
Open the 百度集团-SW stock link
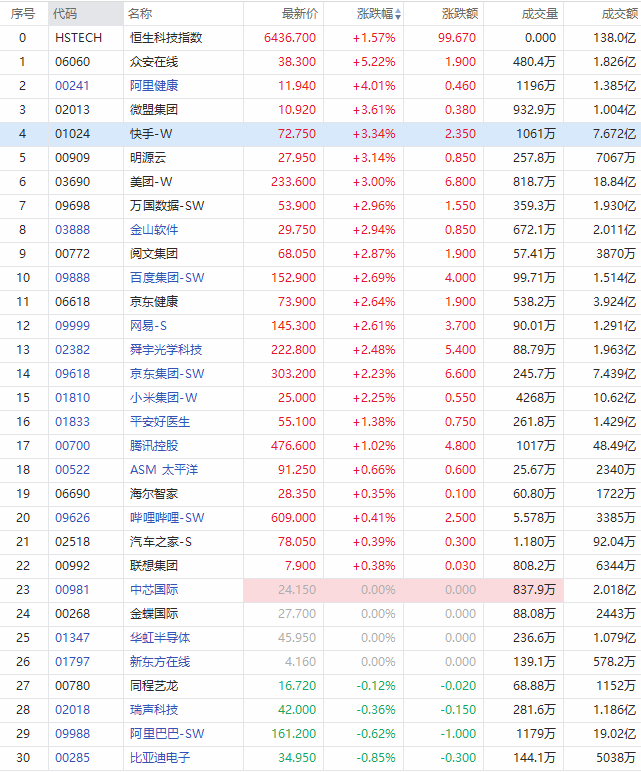tap(167, 278)
